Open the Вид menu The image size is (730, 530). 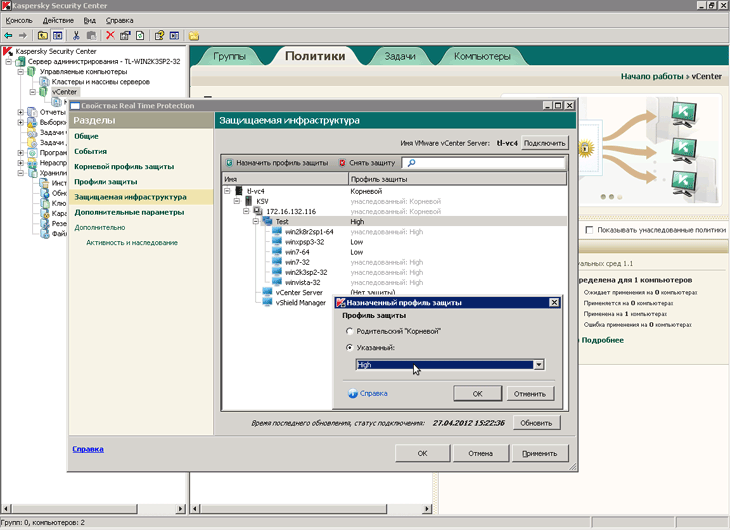tap(89, 20)
